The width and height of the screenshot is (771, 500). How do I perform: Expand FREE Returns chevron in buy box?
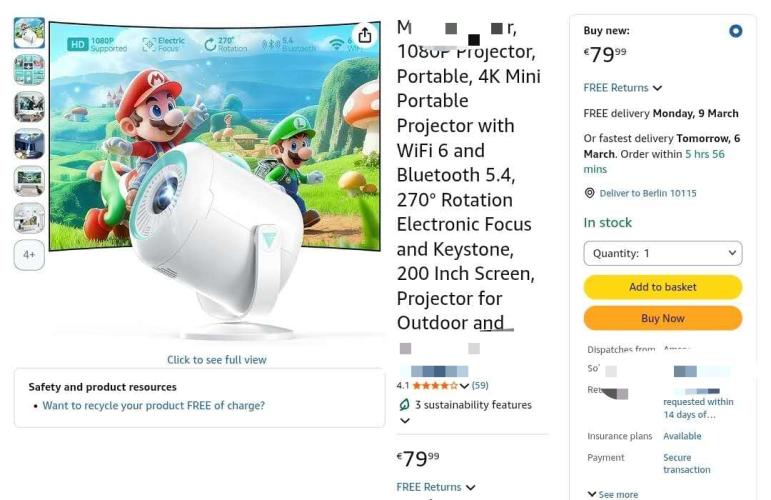click(x=657, y=88)
